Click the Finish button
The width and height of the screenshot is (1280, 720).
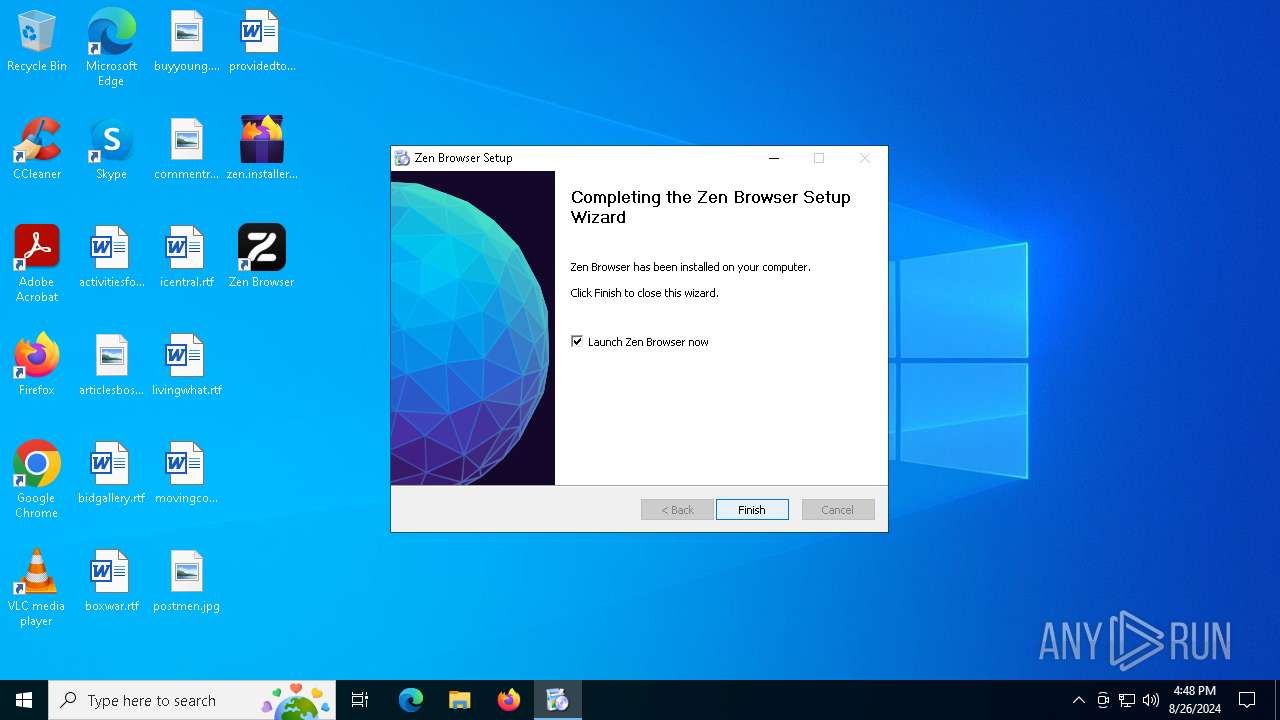coord(752,510)
